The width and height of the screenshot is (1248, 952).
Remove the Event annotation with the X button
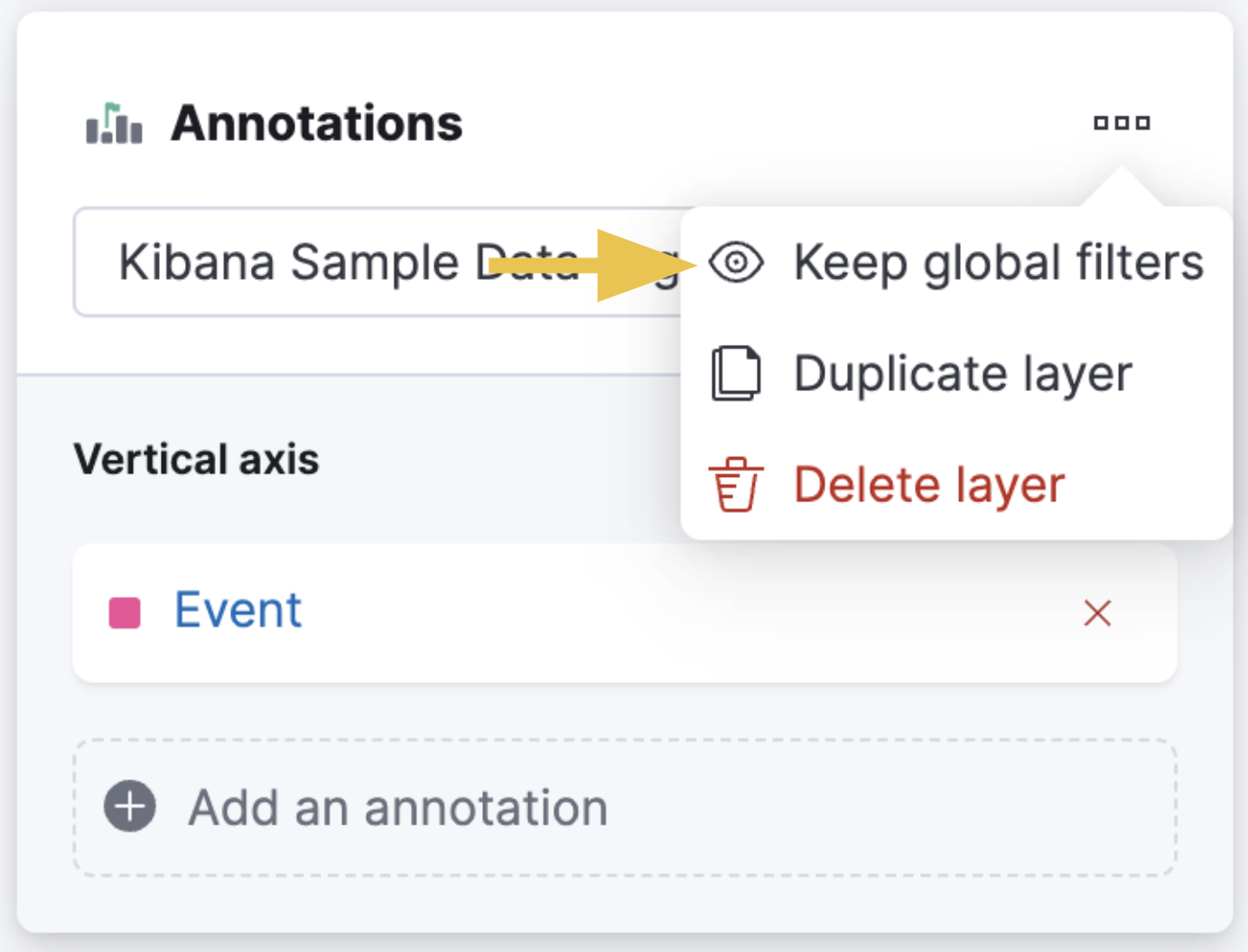(x=1097, y=613)
